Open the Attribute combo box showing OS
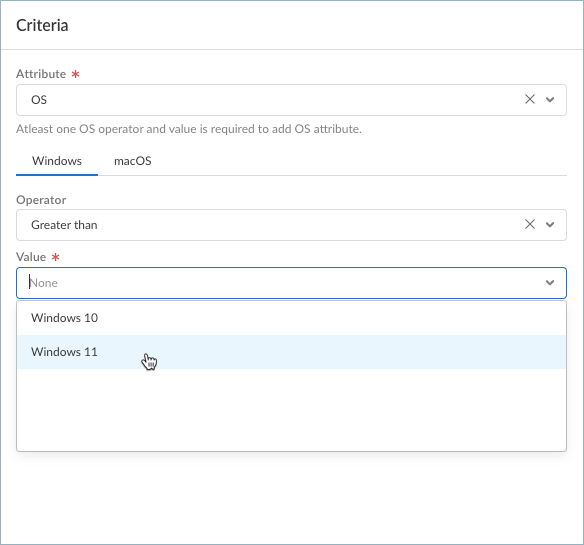 [291, 100]
